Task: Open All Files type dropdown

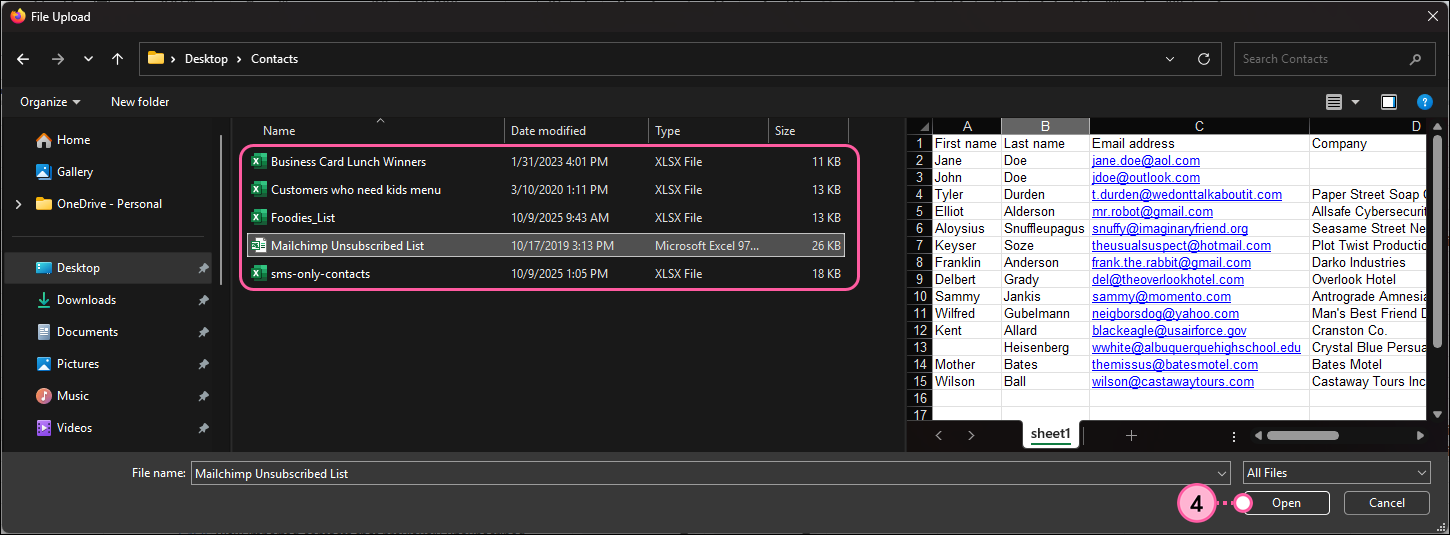Action: (x=1336, y=473)
